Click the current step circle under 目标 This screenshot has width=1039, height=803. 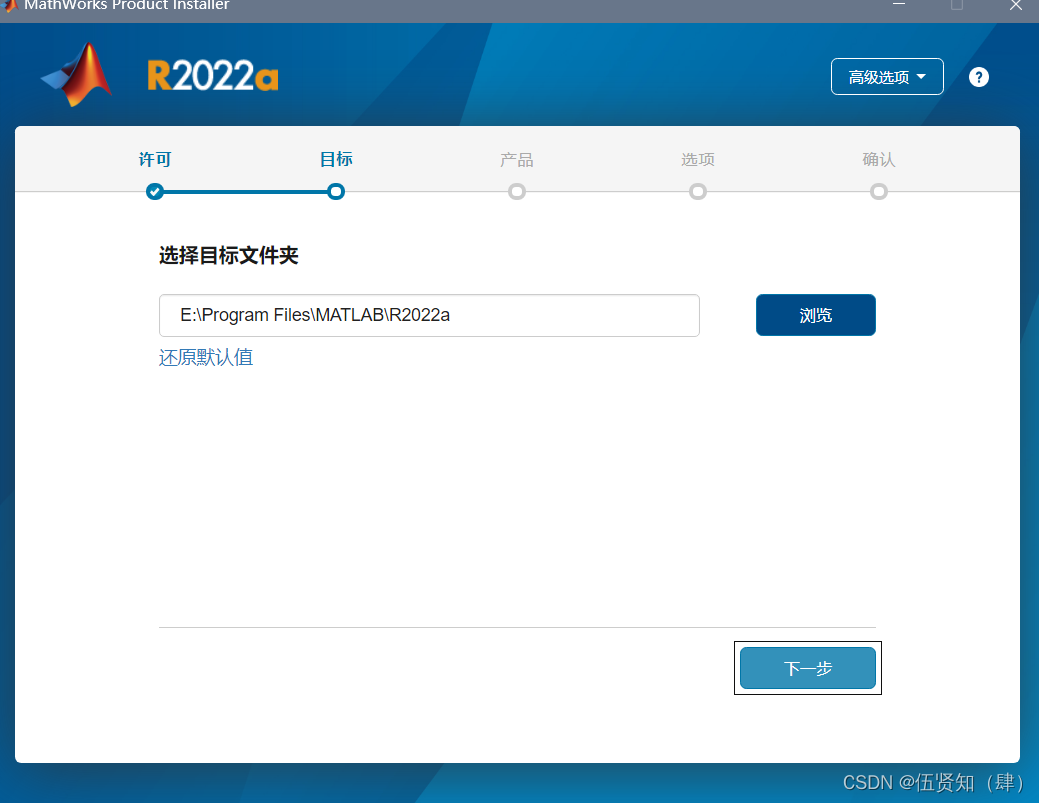(336, 192)
